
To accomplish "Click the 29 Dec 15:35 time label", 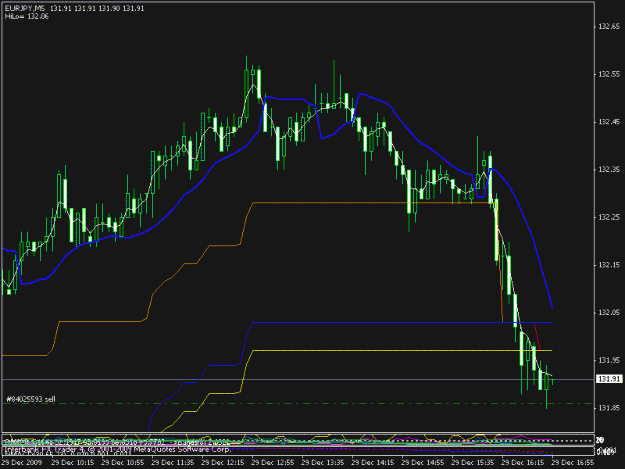I will pos(473,463).
